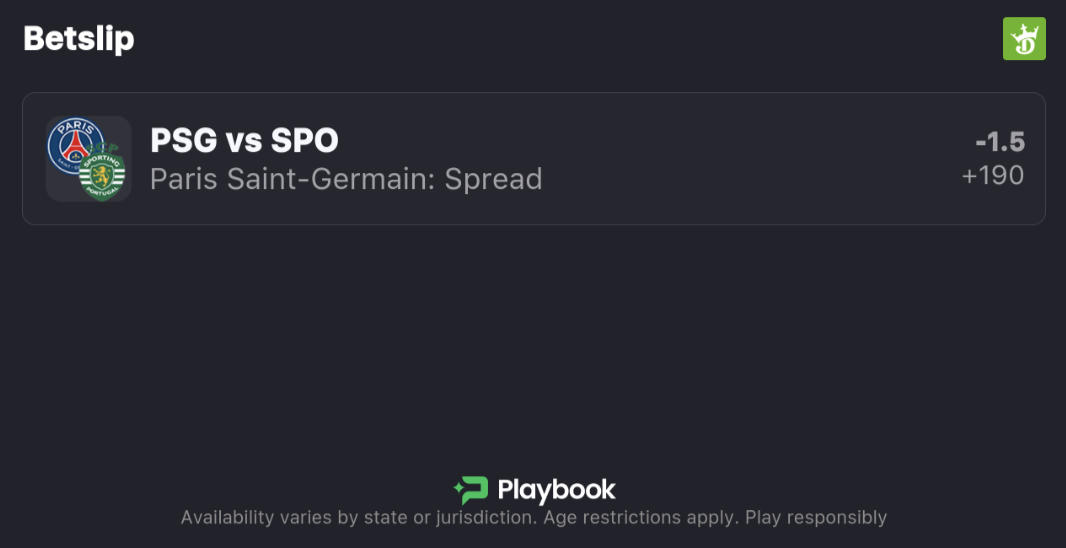
Task: Click "Availability varies by state or jurisdiction" text
Action: [x=358, y=518]
